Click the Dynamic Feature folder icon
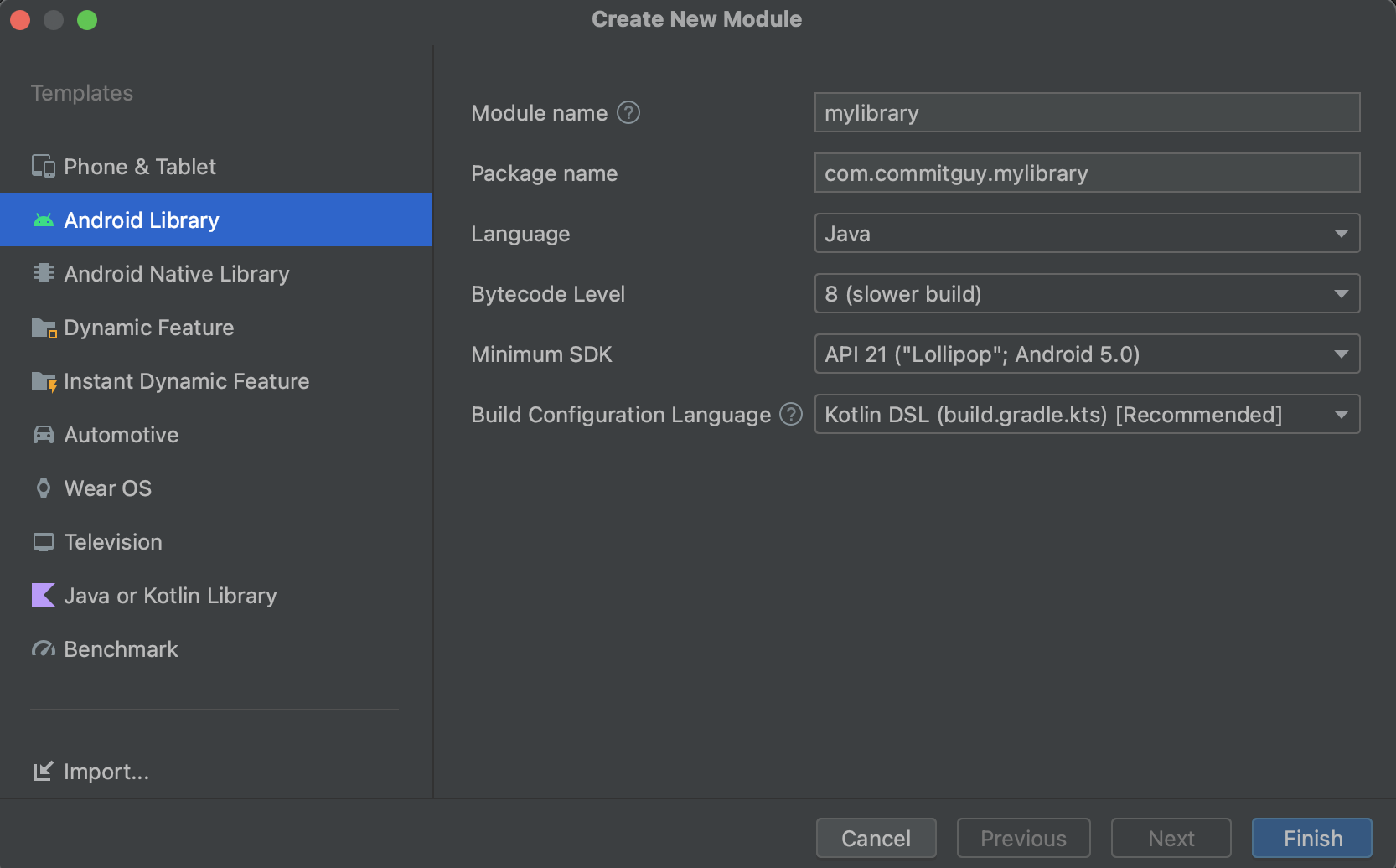The height and width of the screenshot is (868, 1396). point(43,327)
